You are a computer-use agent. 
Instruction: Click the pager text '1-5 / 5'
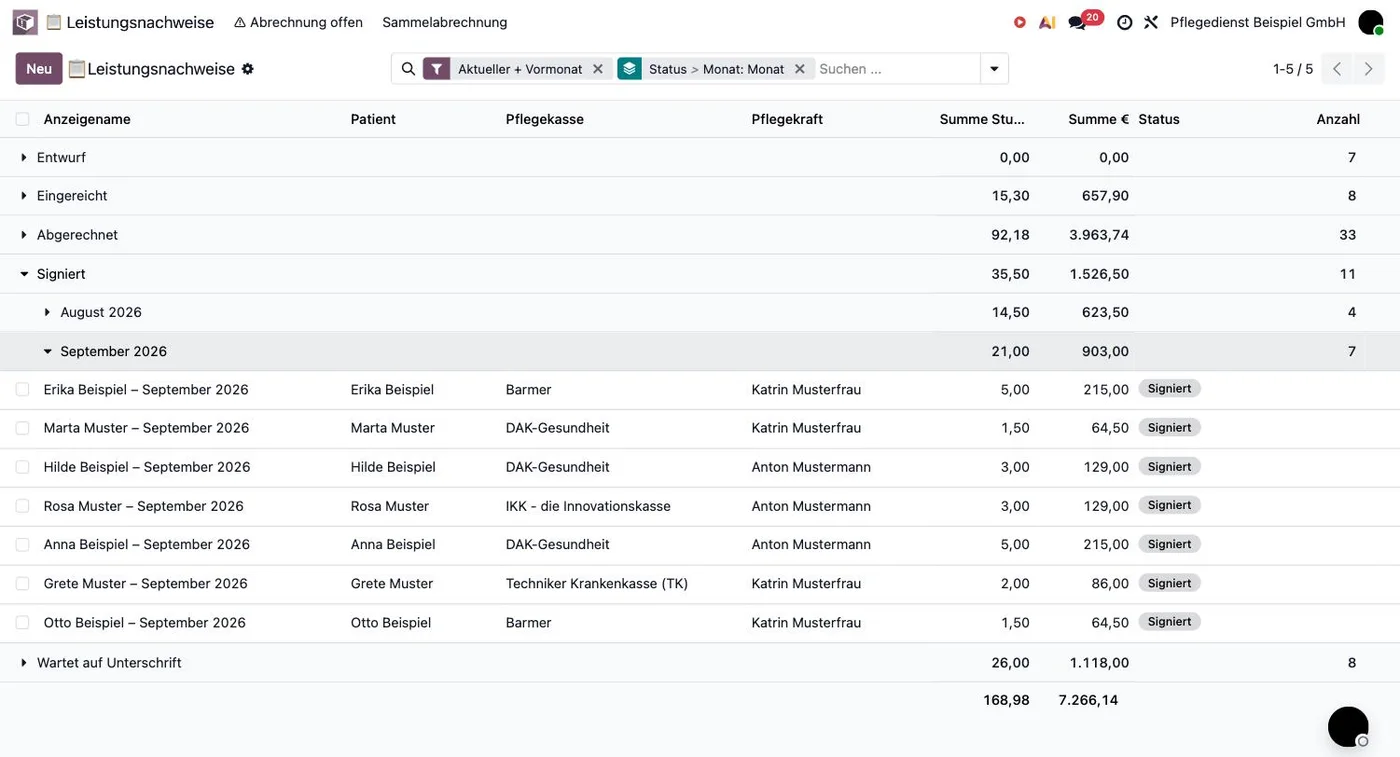point(1293,69)
